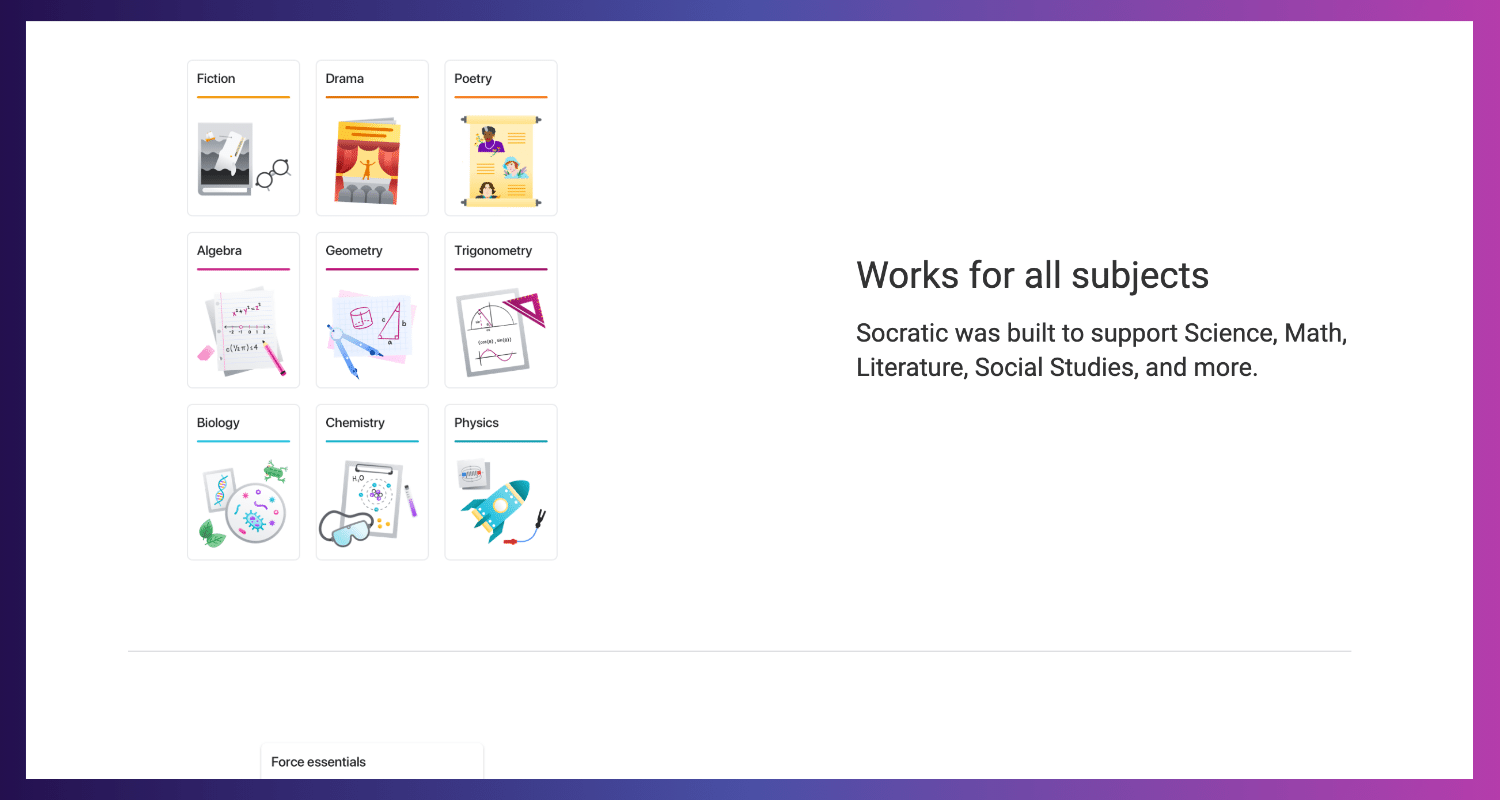Select the Drama card title
This screenshot has height=800, width=1500.
point(345,79)
